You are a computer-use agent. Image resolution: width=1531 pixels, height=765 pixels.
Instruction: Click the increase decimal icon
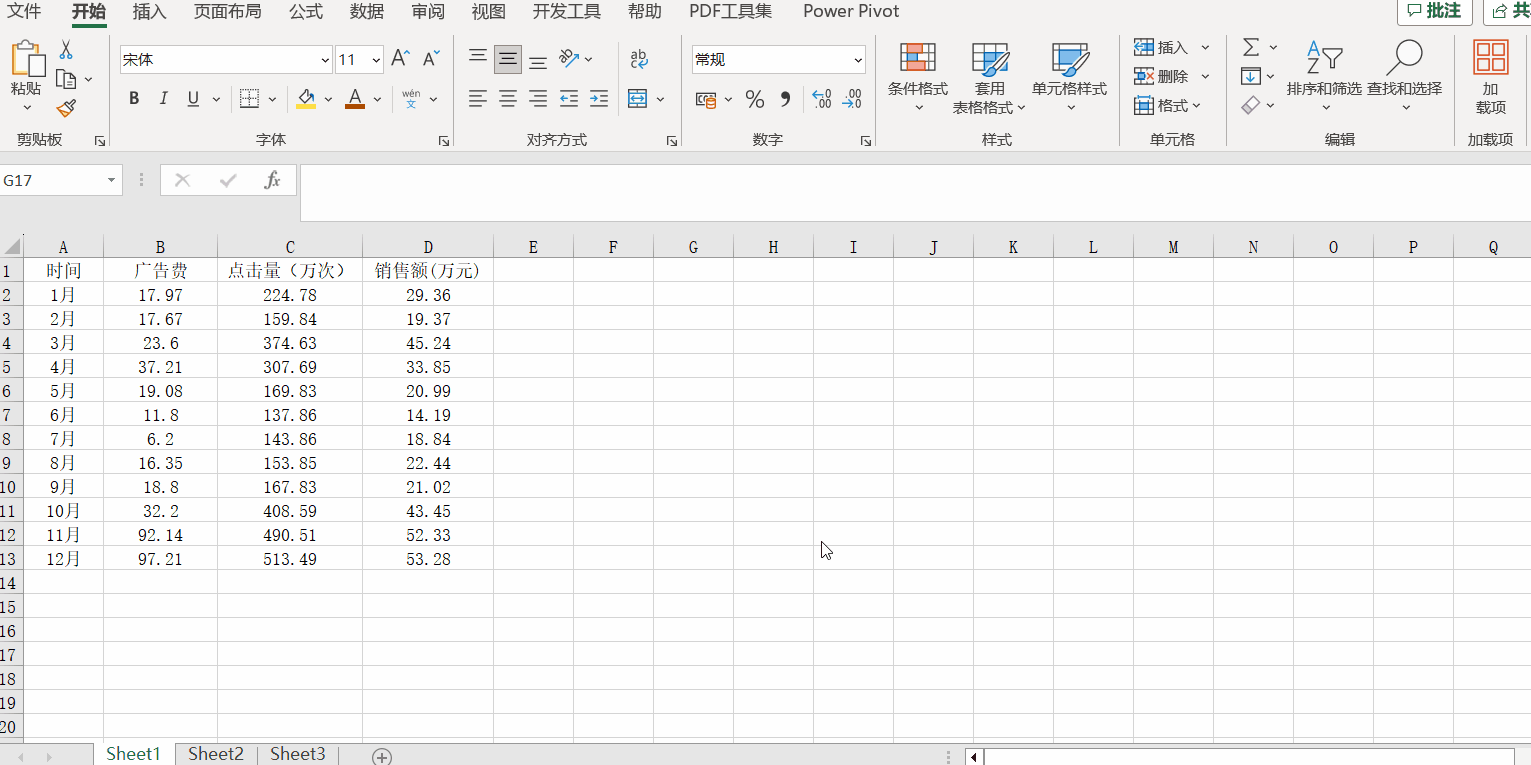pyautogui.click(x=821, y=99)
